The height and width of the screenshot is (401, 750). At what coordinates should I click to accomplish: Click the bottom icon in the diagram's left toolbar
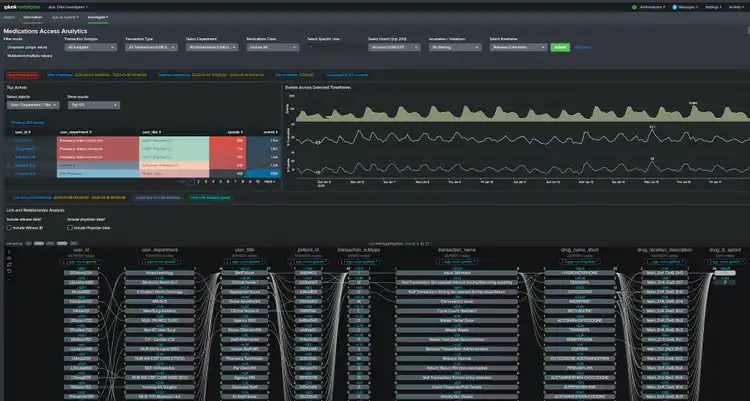click(x=10, y=278)
